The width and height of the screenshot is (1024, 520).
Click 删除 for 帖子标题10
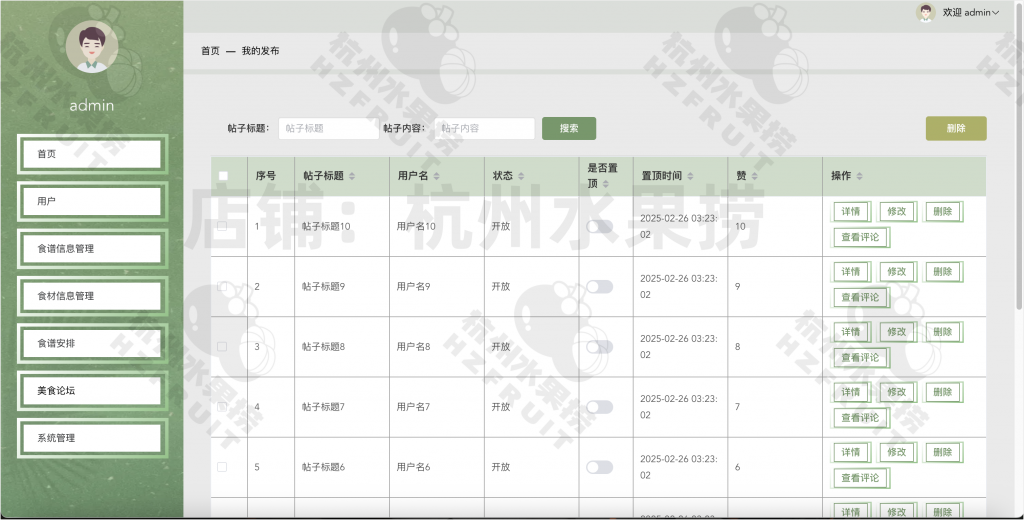pyautogui.click(x=942, y=212)
